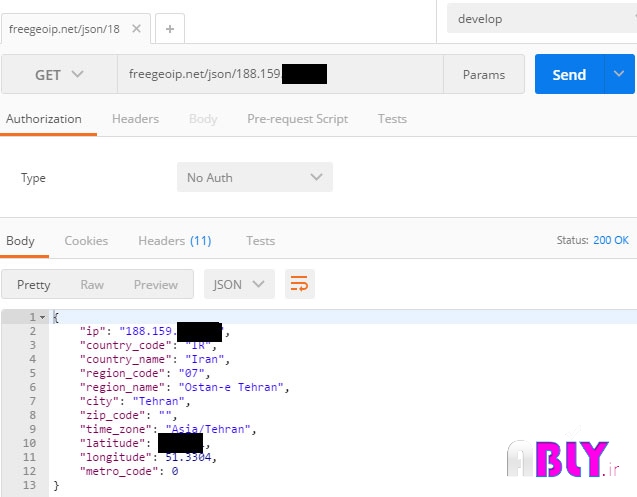
Task: Close the freegeoip.net/json/18 request tab
Action: 136,28
